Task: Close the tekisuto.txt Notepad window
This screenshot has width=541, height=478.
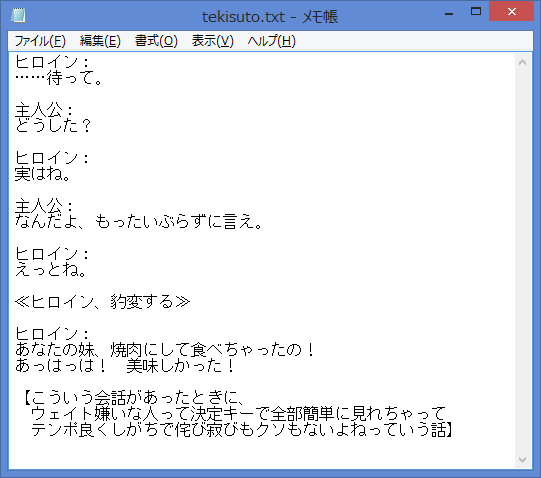Action: click(x=512, y=12)
